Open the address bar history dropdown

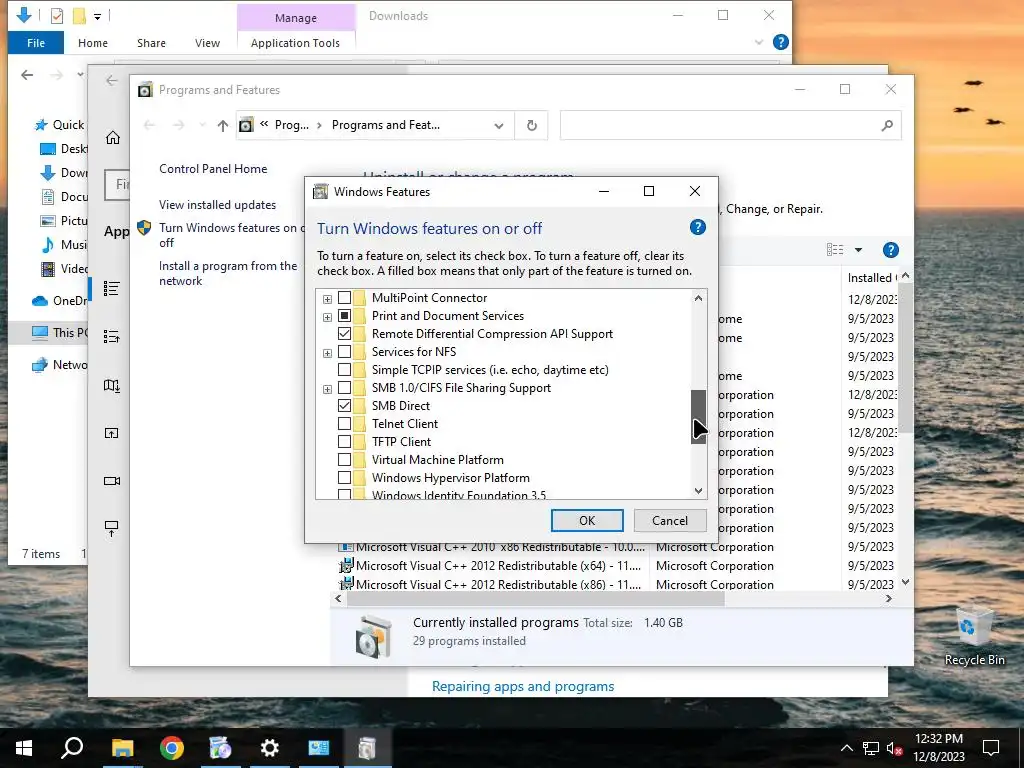click(499, 125)
